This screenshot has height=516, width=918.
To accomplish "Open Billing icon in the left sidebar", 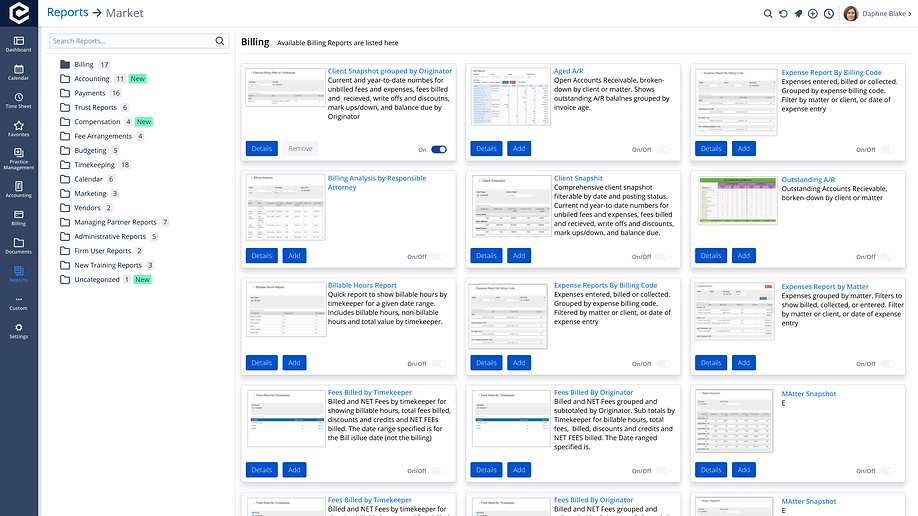I will pyautogui.click(x=19, y=217).
